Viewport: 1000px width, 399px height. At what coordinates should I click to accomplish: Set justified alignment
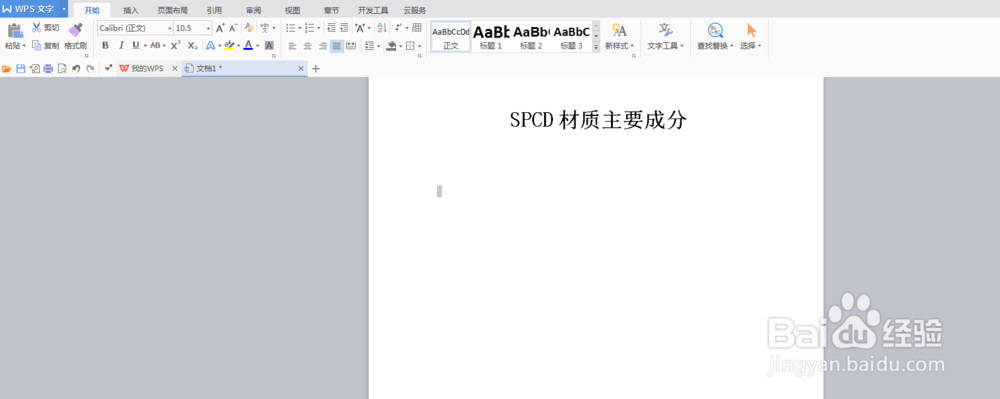tap(337, 46)
